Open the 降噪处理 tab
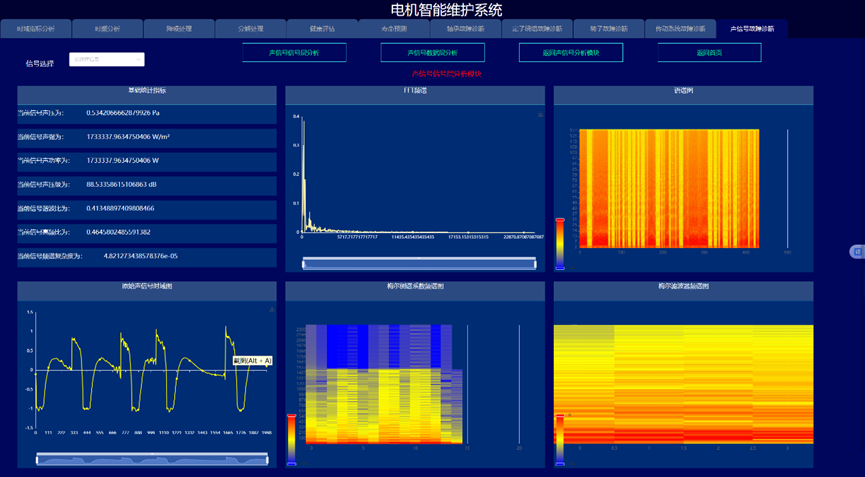This screenshot has height=477, width=865. pos(179,29)
